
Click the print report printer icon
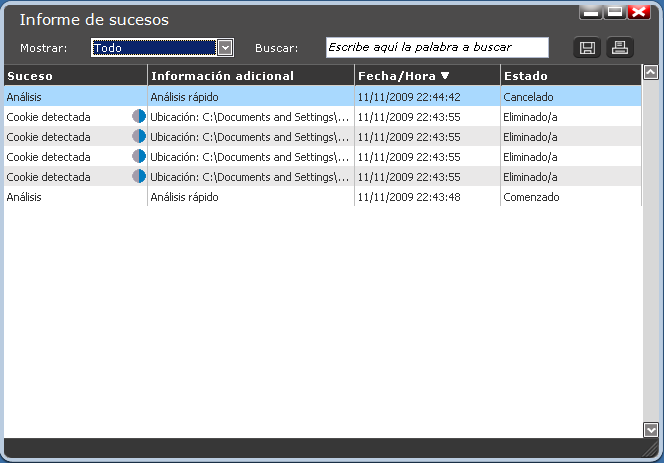pyautogui.click(x=620, y=48)
